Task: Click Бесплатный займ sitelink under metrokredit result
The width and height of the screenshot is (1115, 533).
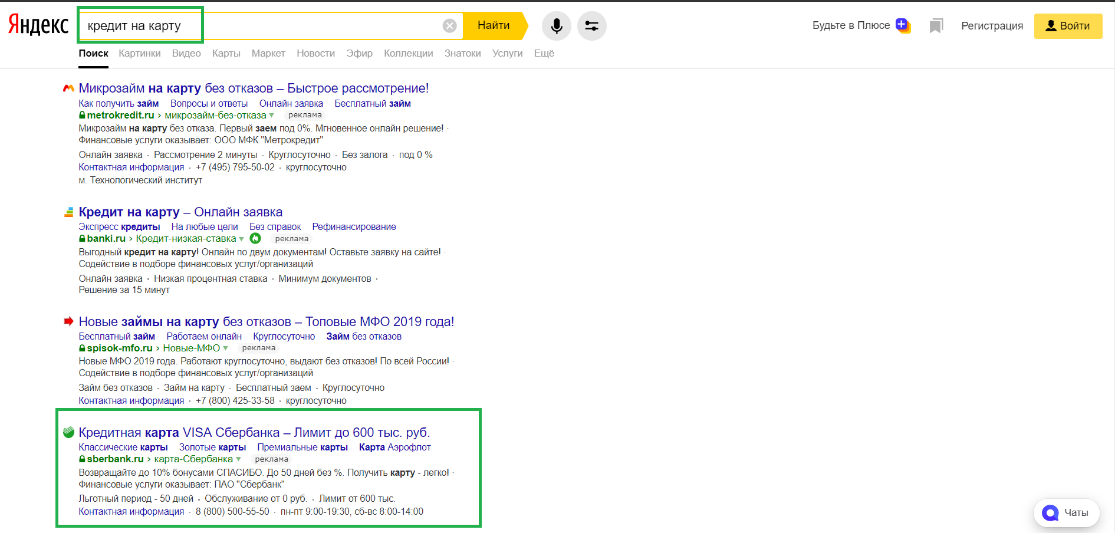Action: point(373,104)
